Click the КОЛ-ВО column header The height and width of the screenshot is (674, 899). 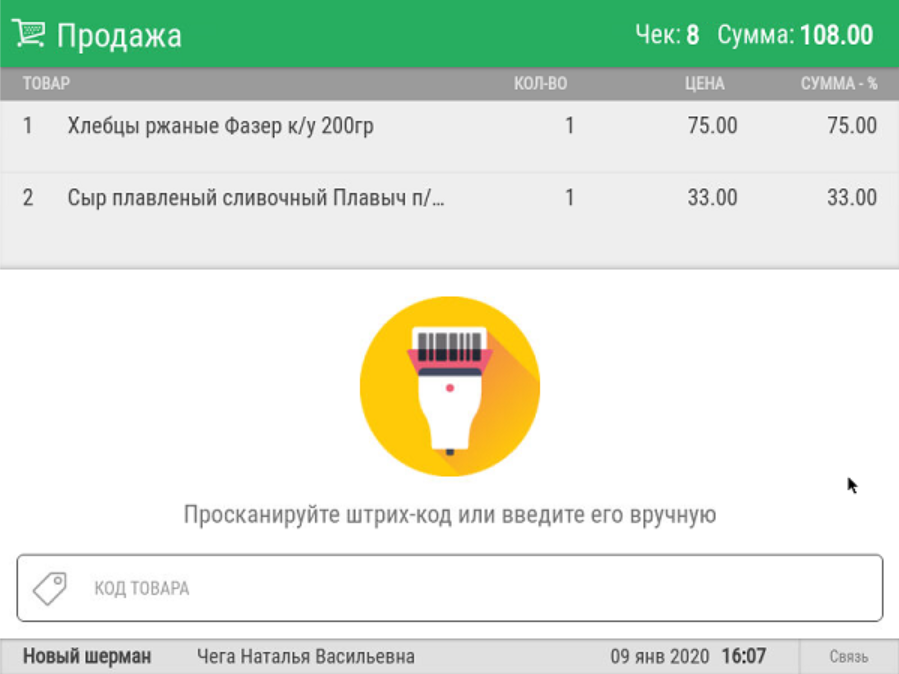tap(540, 84)
